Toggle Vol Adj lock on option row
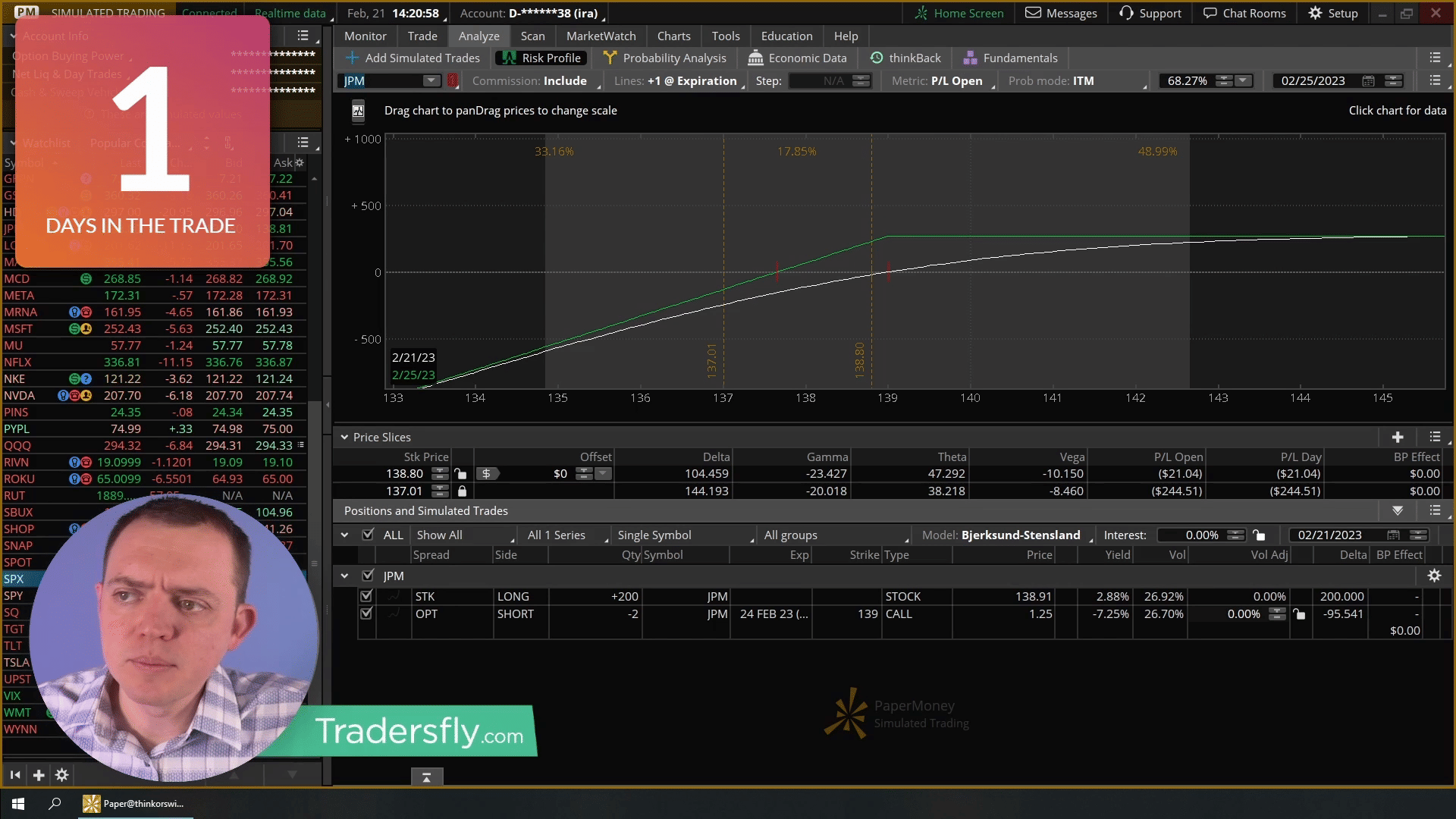The width and height of the screenshot is (1456, 819). point(1300,614)
